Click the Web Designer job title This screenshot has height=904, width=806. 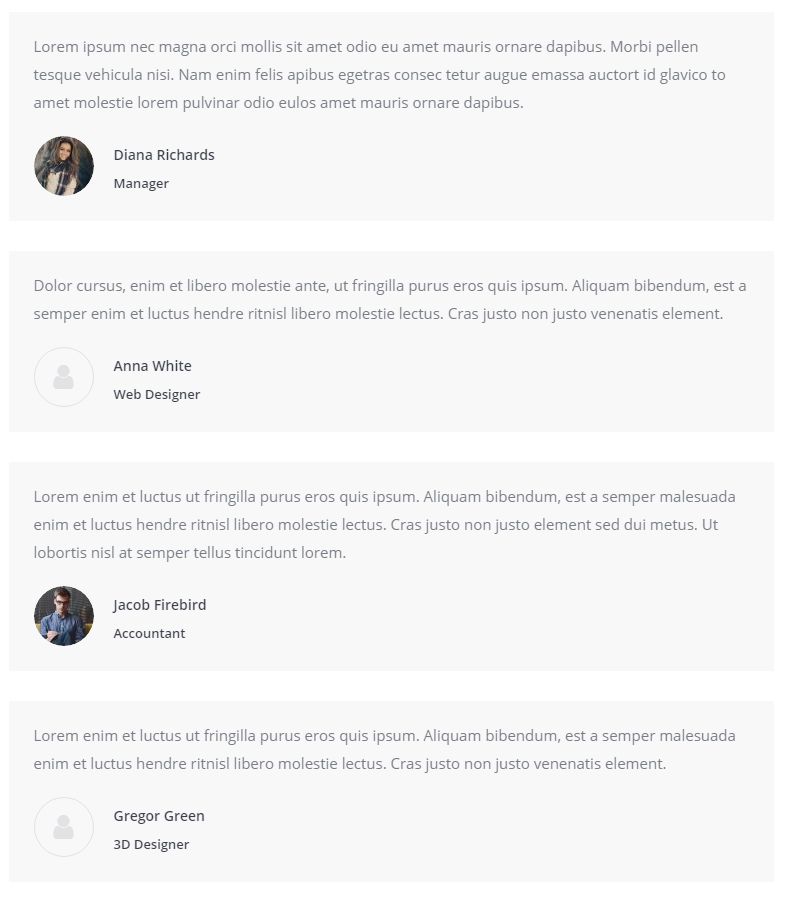[157, 395]
